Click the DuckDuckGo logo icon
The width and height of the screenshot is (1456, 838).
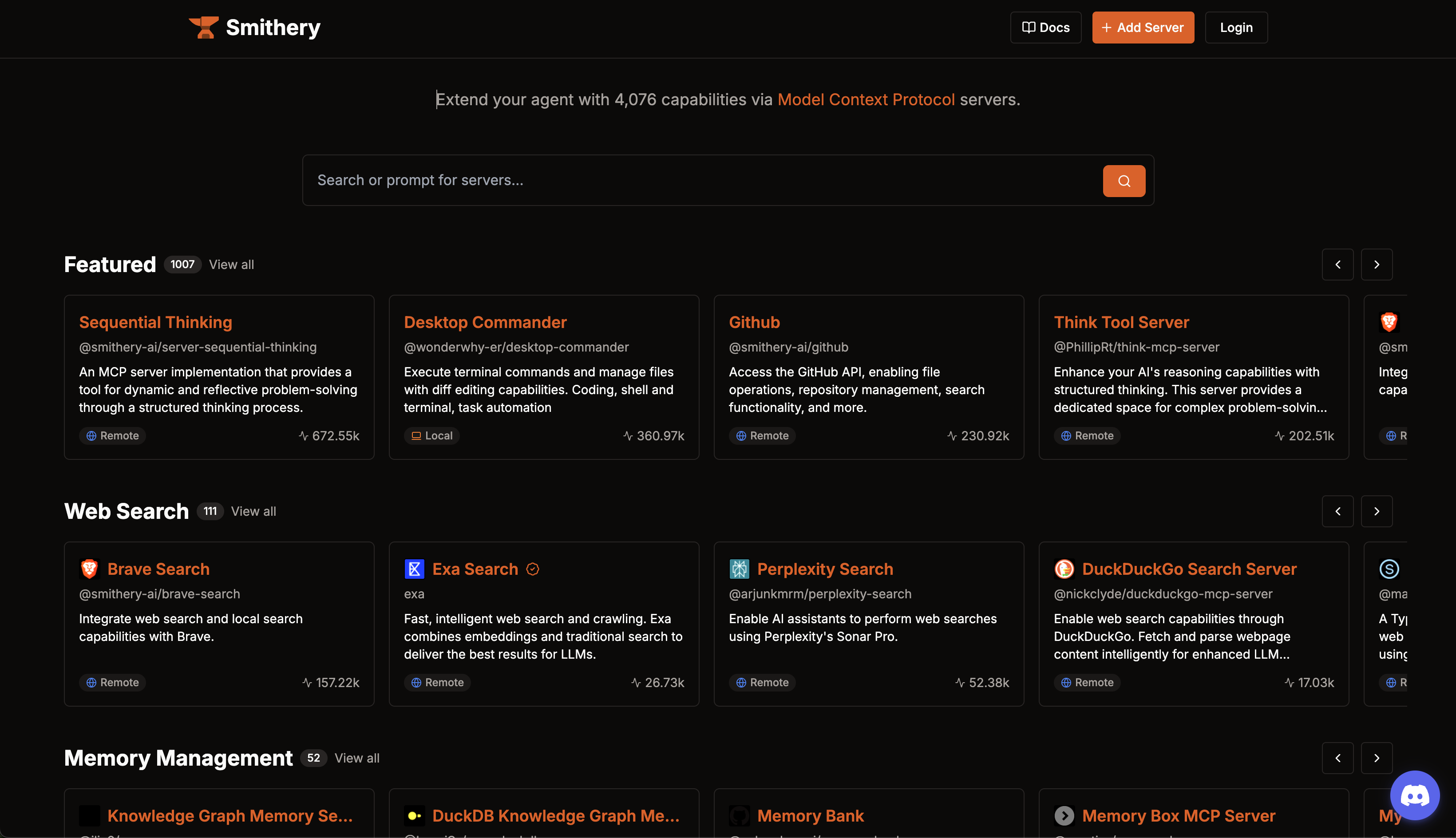[1064, 569]
